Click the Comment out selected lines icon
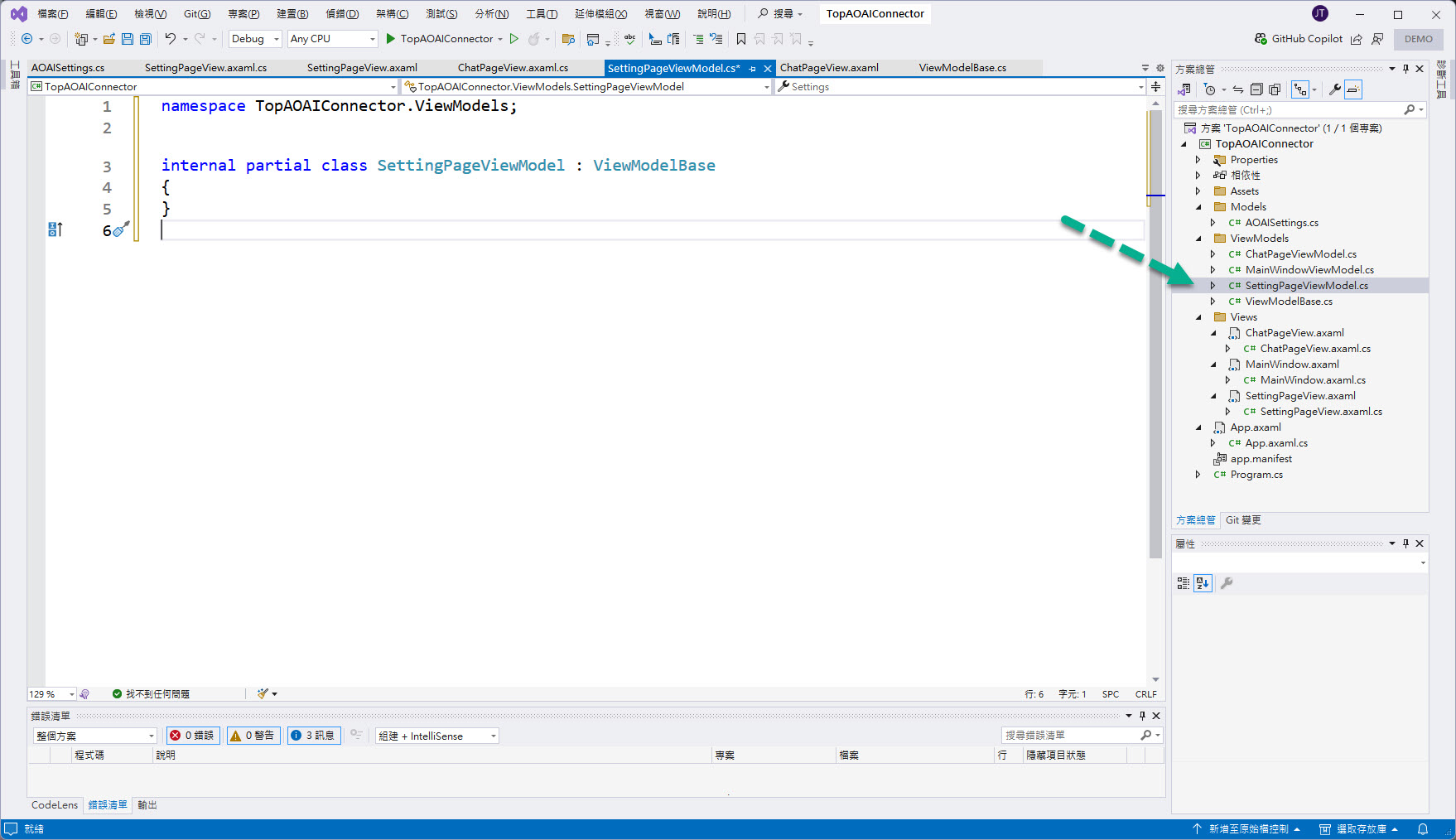The height and width of the screenshot is (840, 1456). (698, 39)
